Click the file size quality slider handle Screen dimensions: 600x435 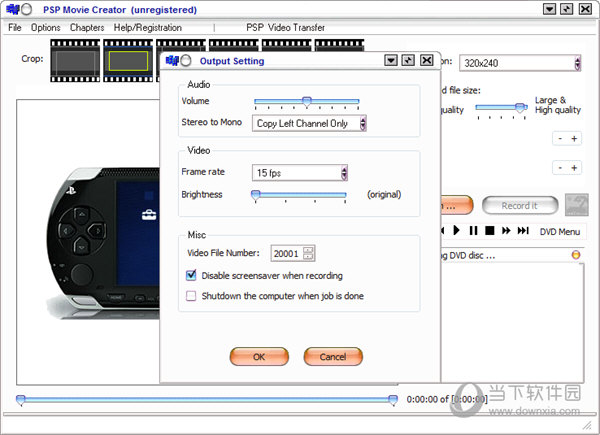[x=519, y=108]
